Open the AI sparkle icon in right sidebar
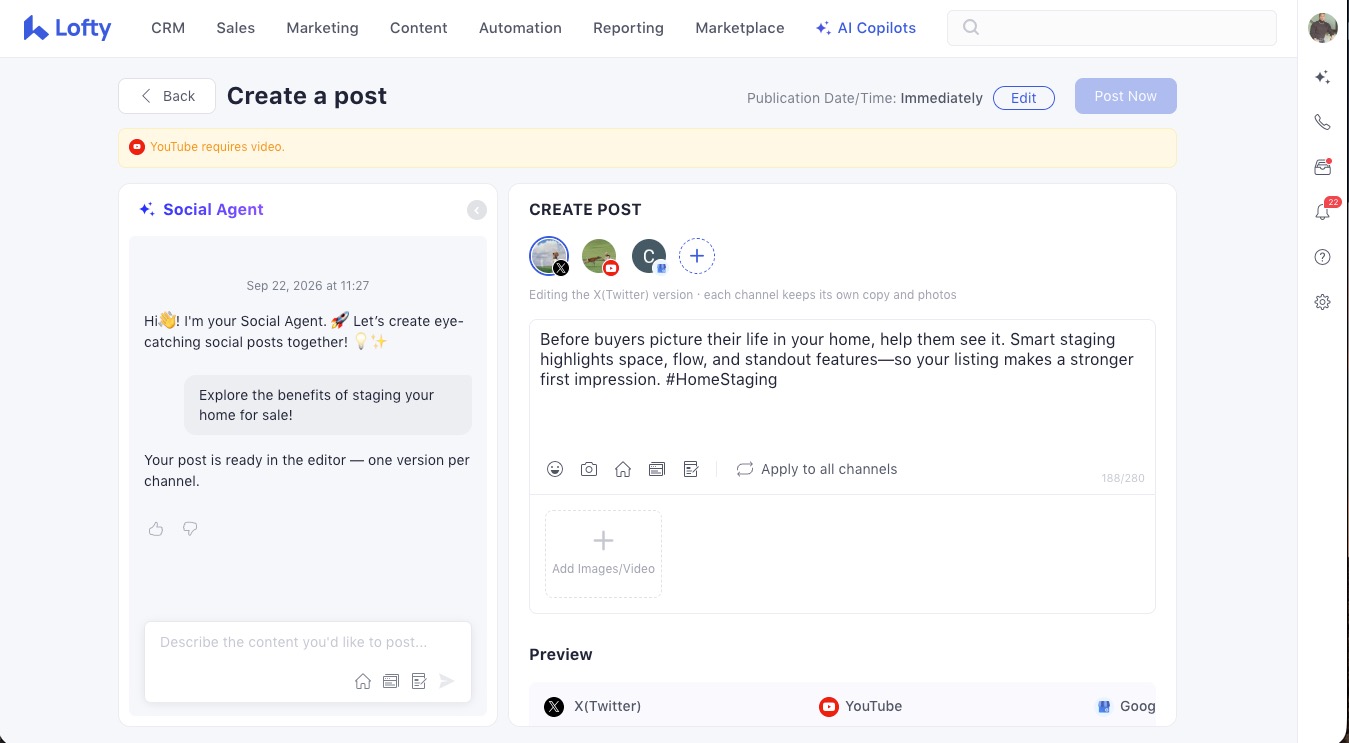This screenshot has width=1349, height=743. coord(1322,77)
